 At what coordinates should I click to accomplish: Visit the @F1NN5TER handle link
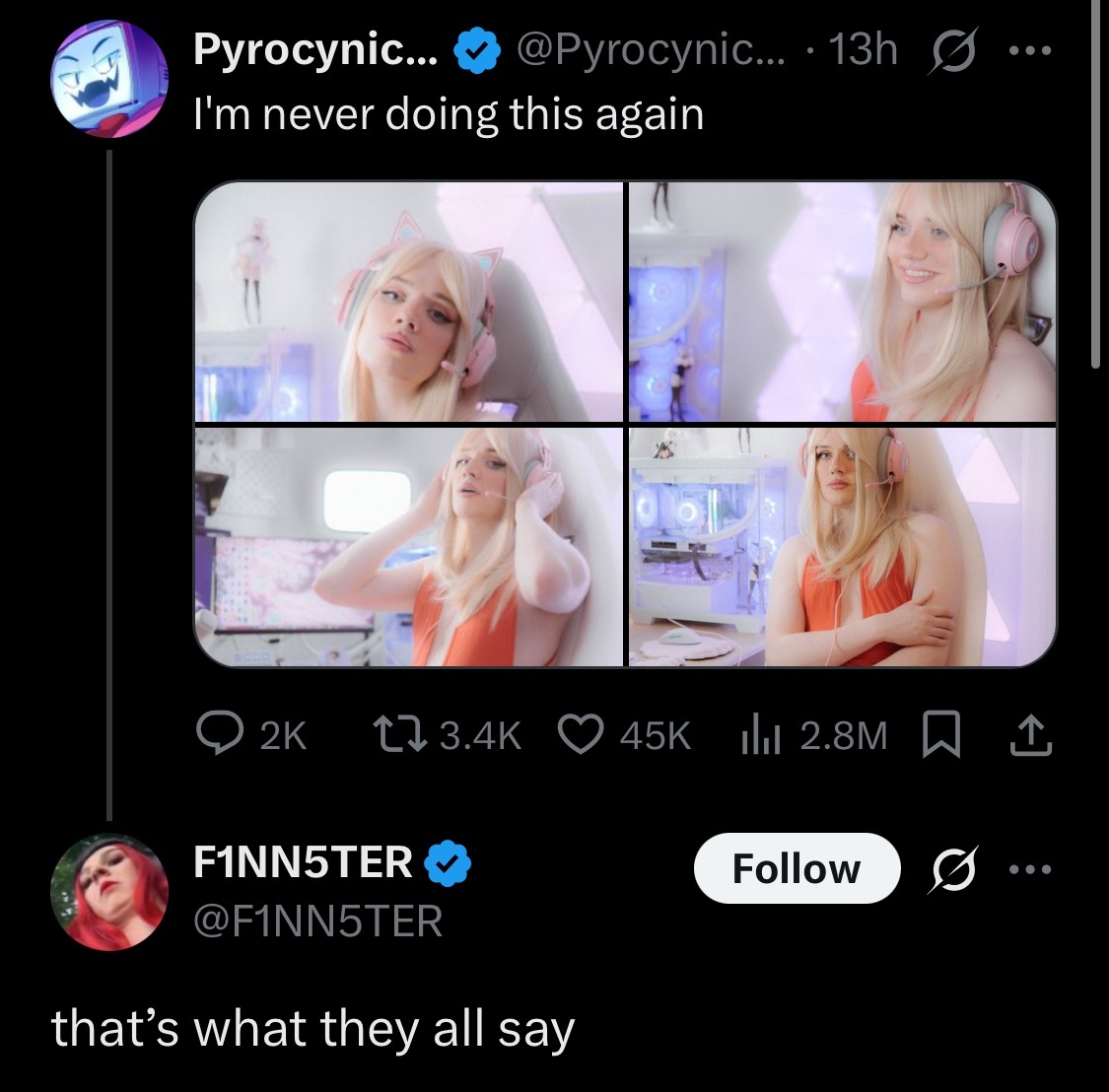click(318, 921)
